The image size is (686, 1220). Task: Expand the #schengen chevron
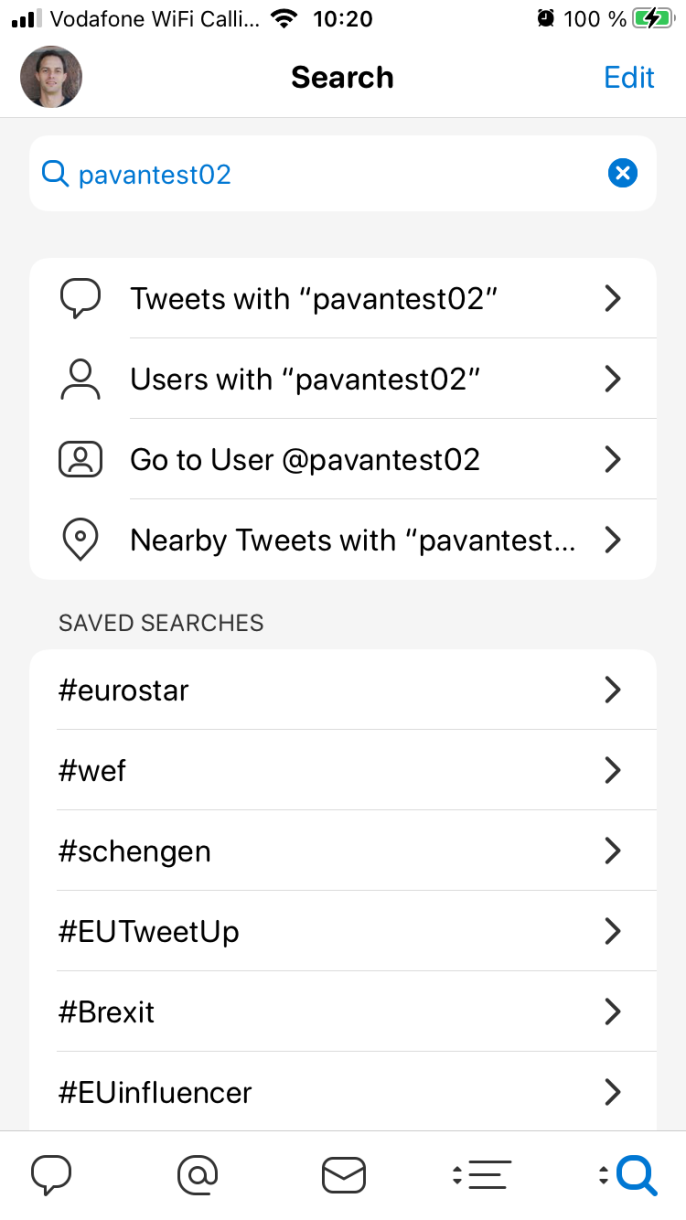pyautogui.click(x=613, y=851)
